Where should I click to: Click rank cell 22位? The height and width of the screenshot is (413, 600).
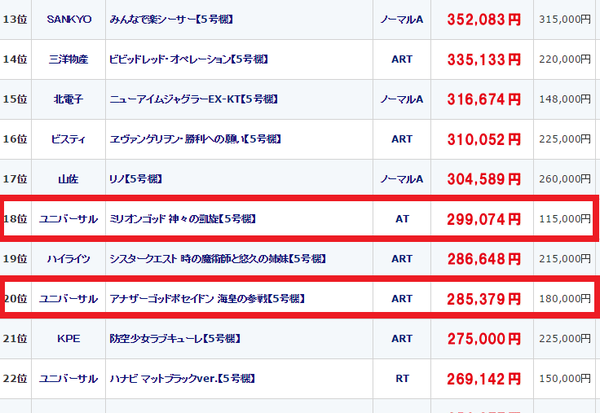(x=15, y=378)
